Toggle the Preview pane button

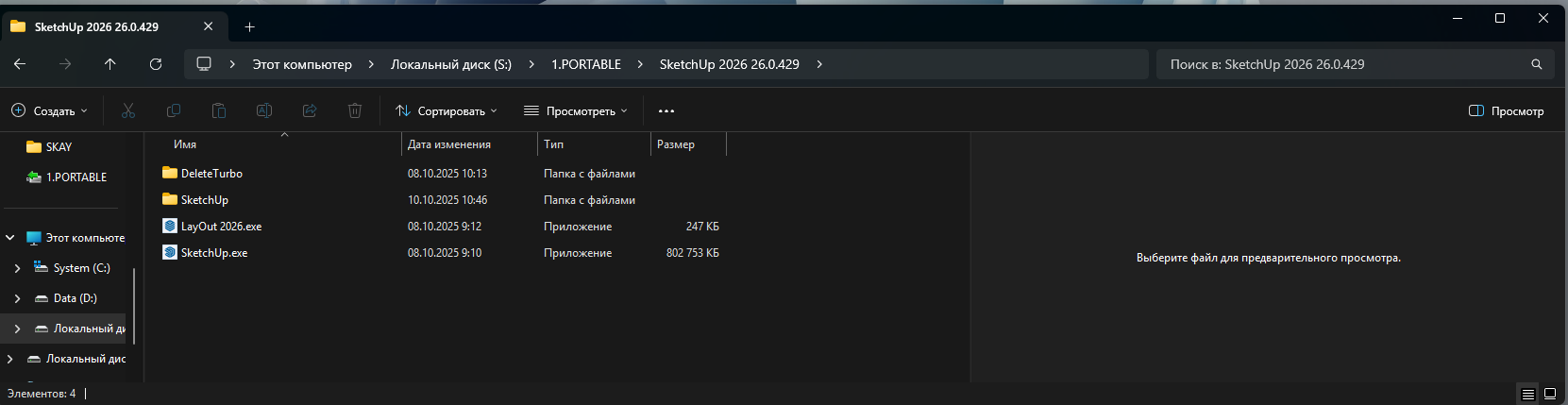click(1507, 110)
